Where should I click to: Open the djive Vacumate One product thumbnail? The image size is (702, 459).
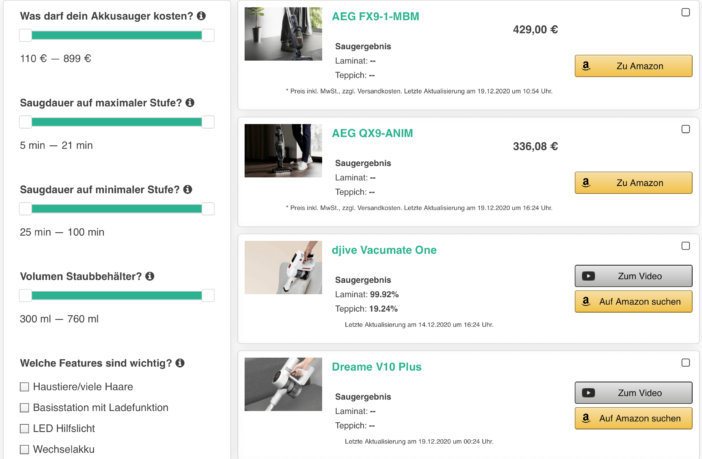click(283, 267)
